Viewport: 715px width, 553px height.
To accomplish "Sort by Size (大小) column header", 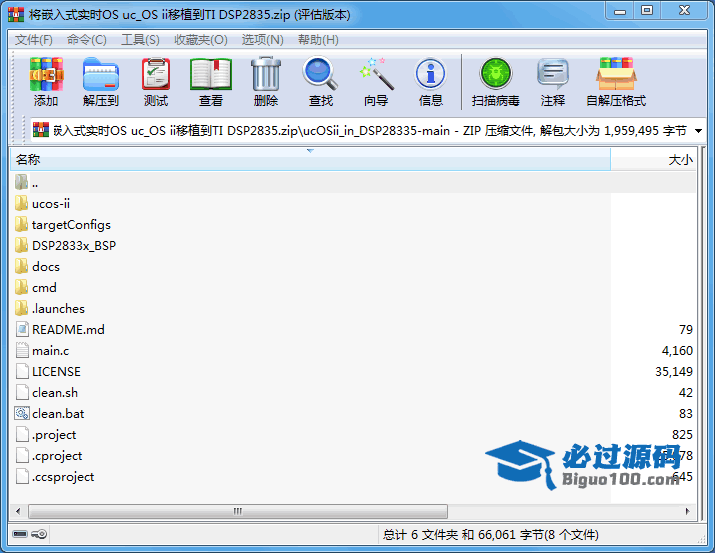I will tap(653, 160).
